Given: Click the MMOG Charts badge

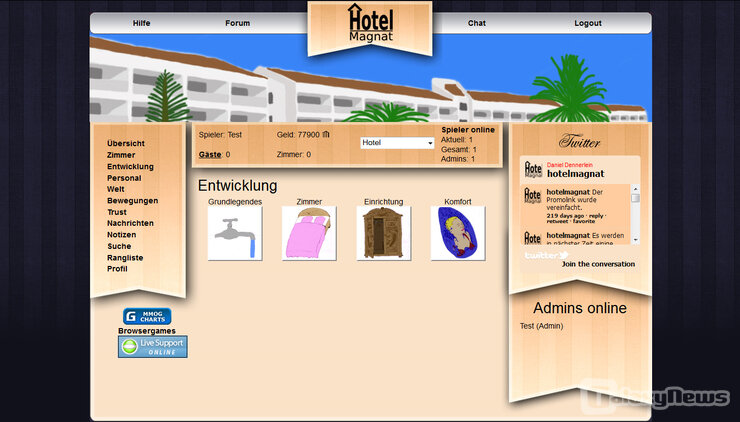Looking at the screenshot, I should 147,316.
